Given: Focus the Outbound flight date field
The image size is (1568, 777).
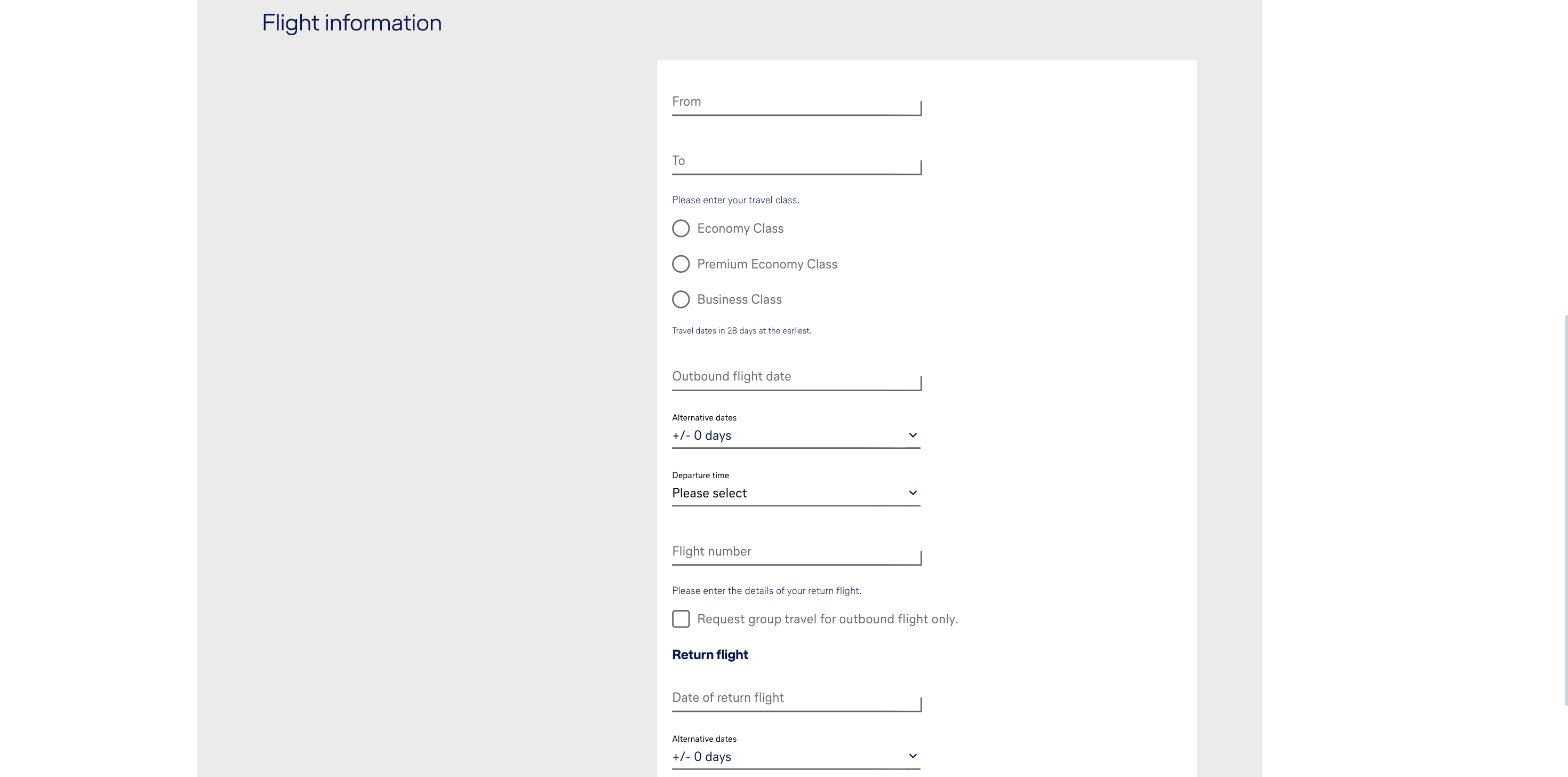Looking at the screenshot, I should click(796, 377).
